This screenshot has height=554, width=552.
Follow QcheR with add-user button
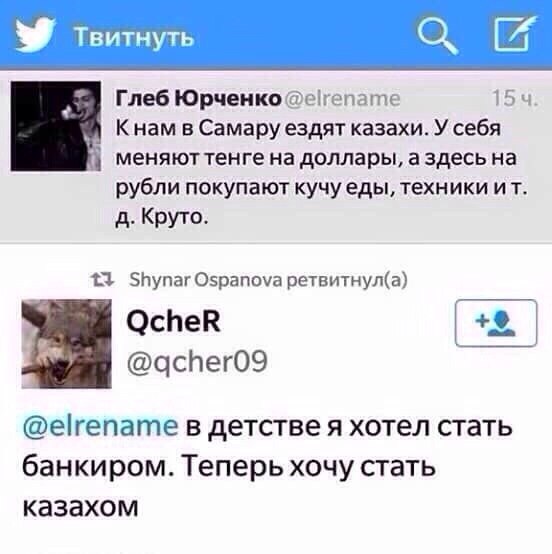[496, 323]
